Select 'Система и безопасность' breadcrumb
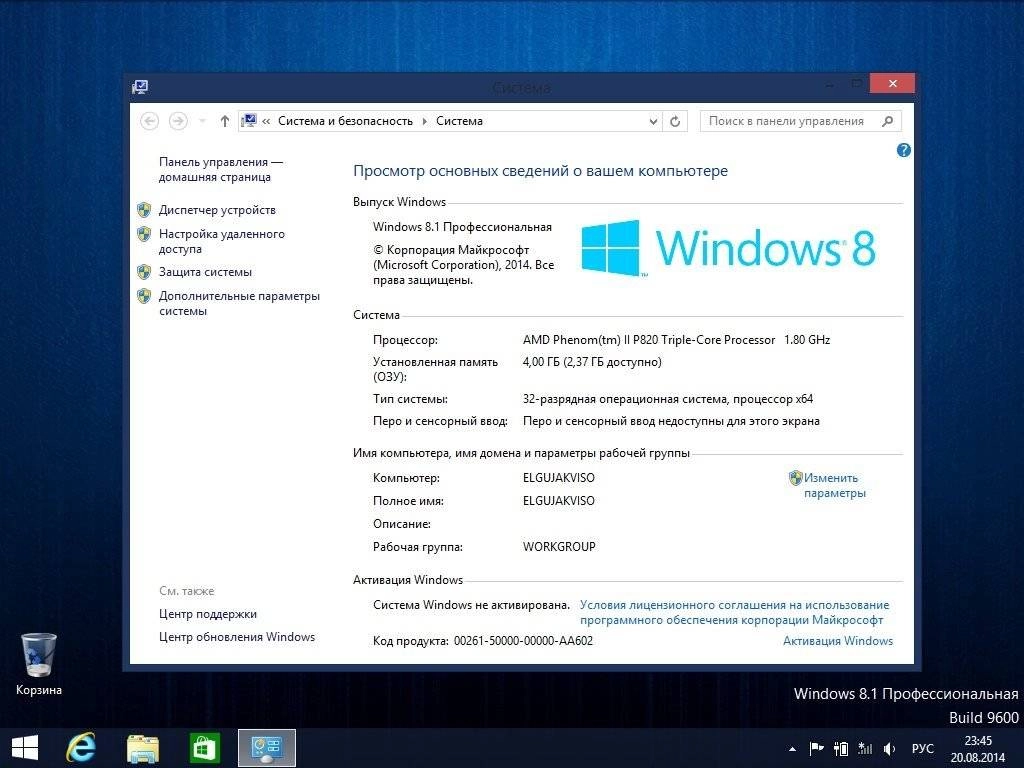Image resolution: width=1024 pixels, height=768 pixels. coord(345,121)
